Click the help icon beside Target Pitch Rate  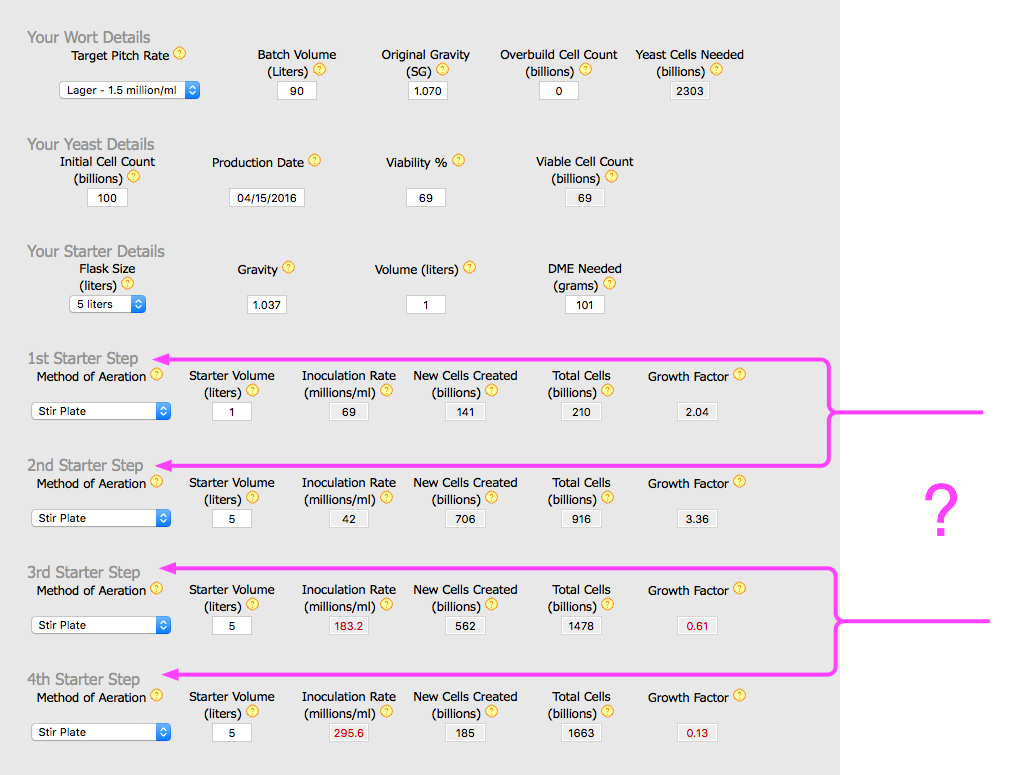[179, 54]
